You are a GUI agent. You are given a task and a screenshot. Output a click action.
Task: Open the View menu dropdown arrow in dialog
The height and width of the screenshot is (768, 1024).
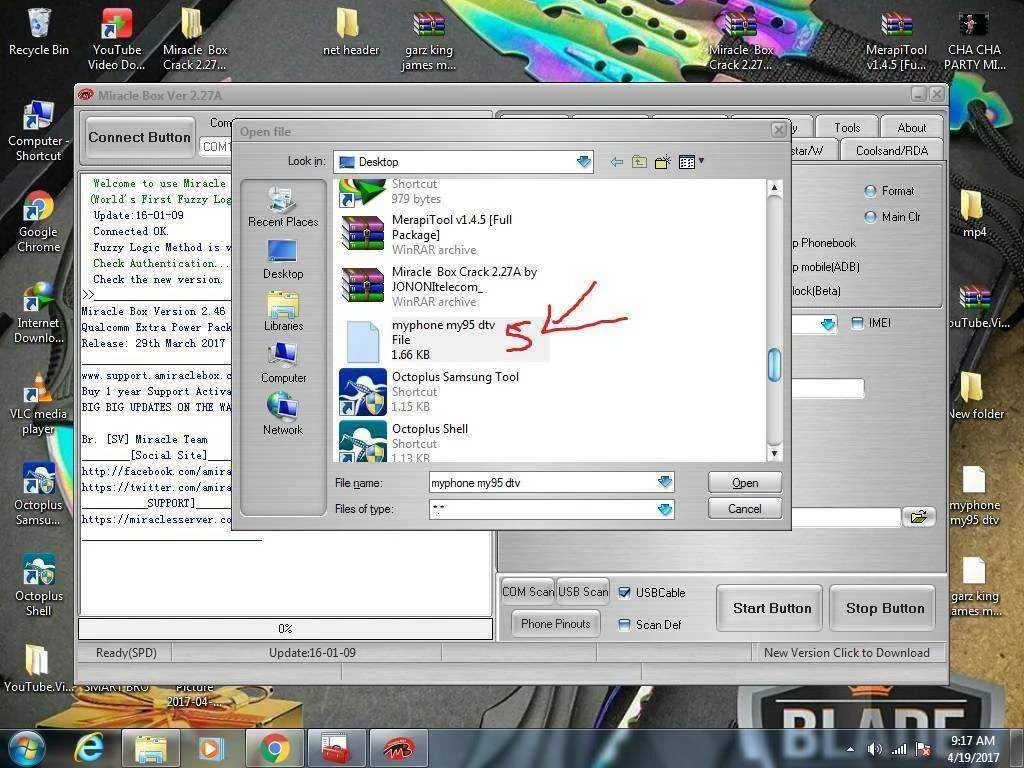[701, 160]
